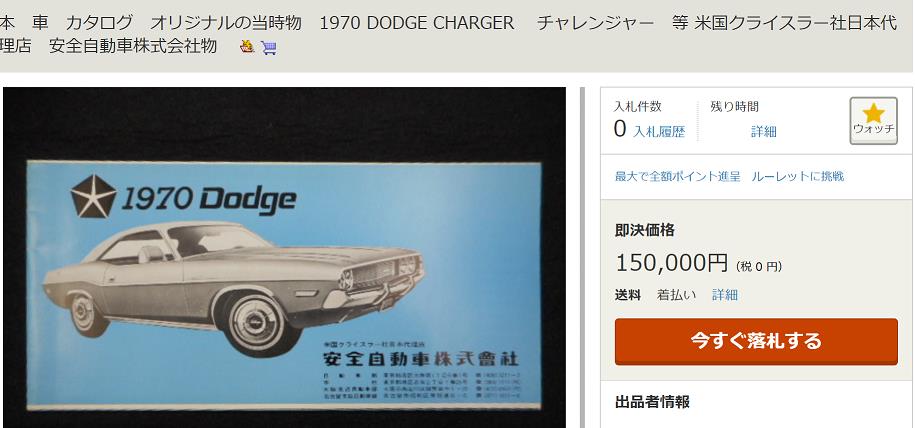Click the 残り時間 label
The width and height of the screenshot is (915, 428).
click(x=734, y=106)
